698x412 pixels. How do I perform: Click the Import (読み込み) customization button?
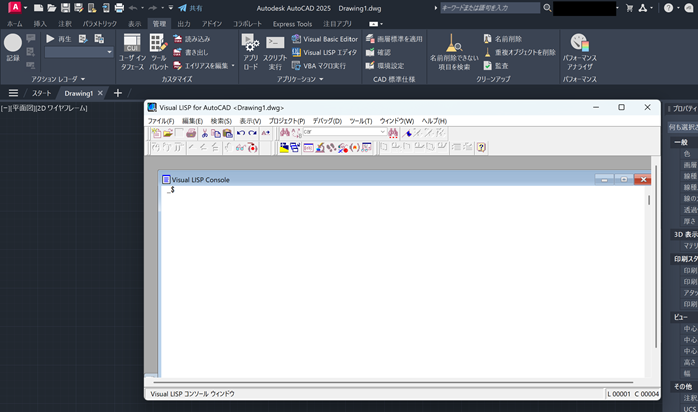191,39
